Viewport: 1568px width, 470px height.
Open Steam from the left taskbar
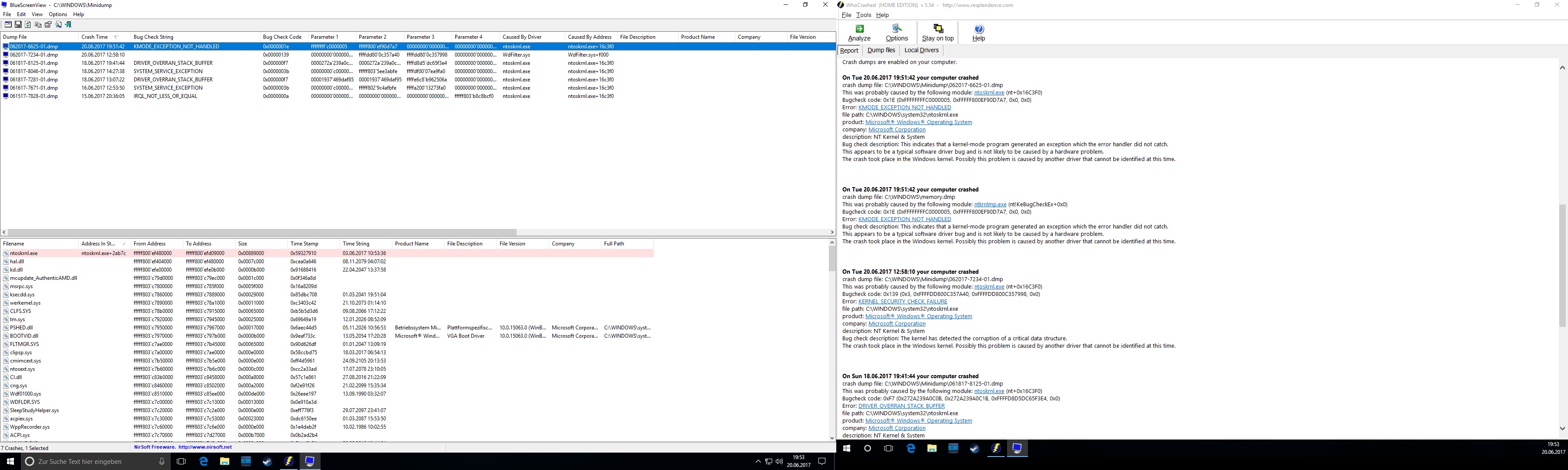[267, 461]
